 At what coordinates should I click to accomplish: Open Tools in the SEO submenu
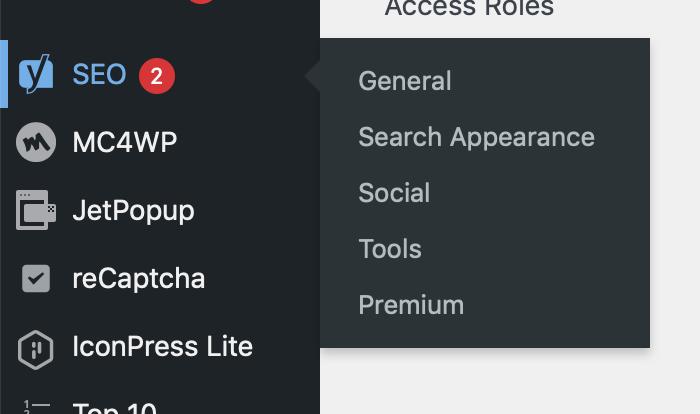390,249
